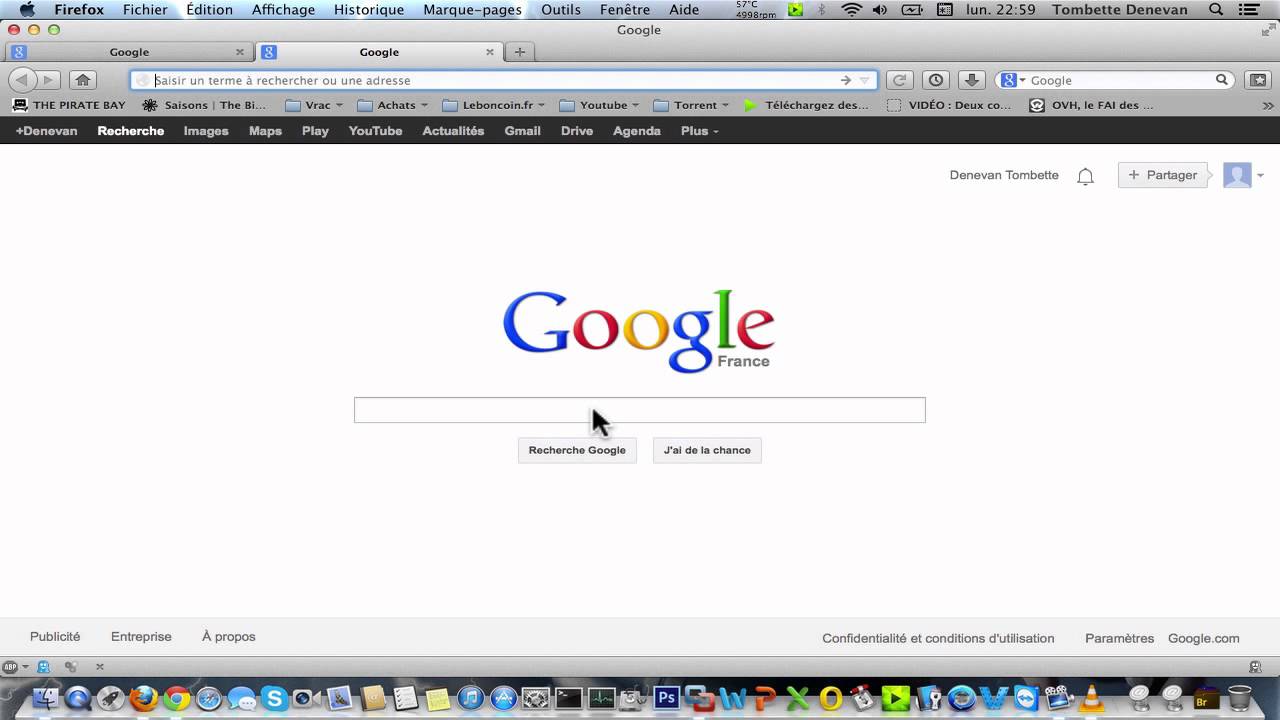The image size is (1280, 720).
Task: Close the second Google tab
Action: [x=490, y=52]
